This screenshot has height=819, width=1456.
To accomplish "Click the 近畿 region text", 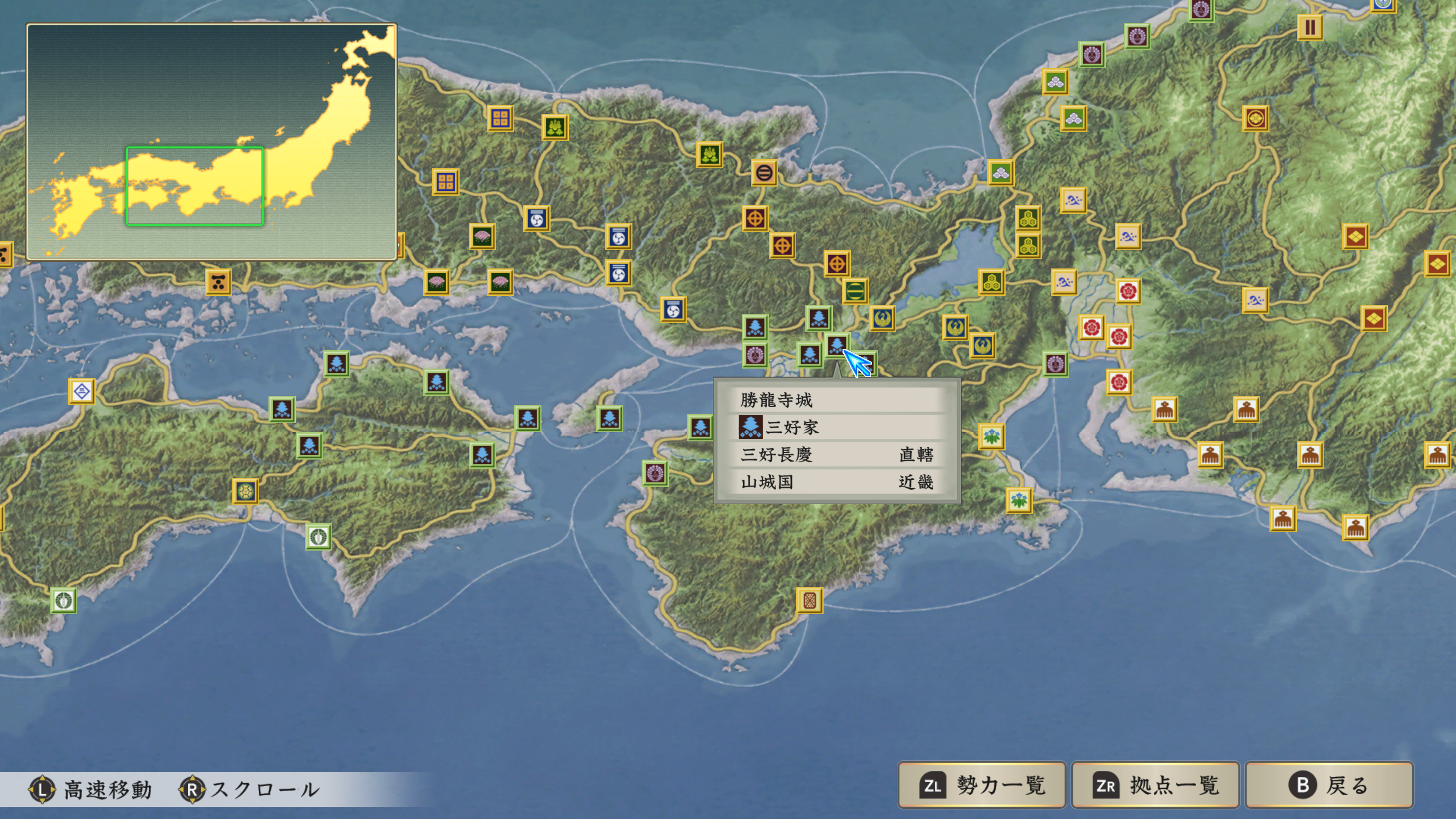I will pos(916,482).
